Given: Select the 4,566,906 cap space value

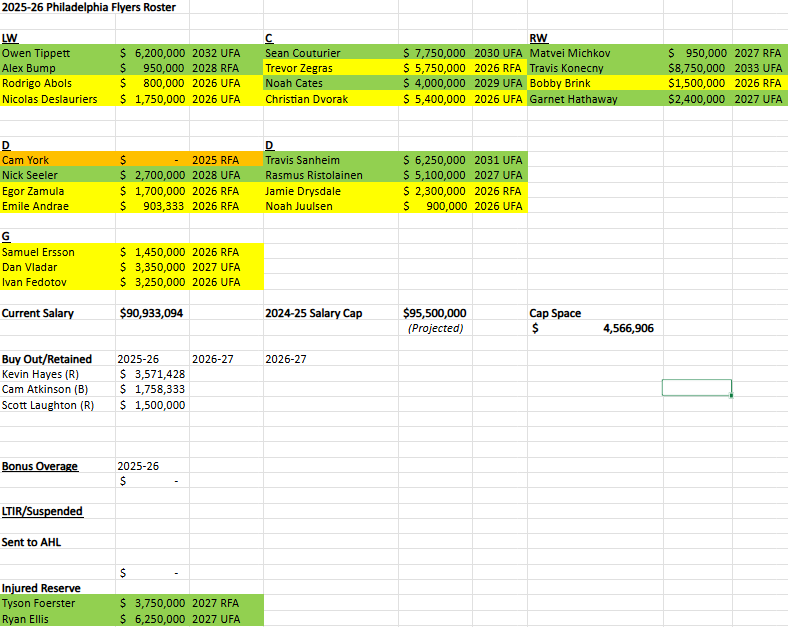Looking at the screenshot, I should coord(595,328).
